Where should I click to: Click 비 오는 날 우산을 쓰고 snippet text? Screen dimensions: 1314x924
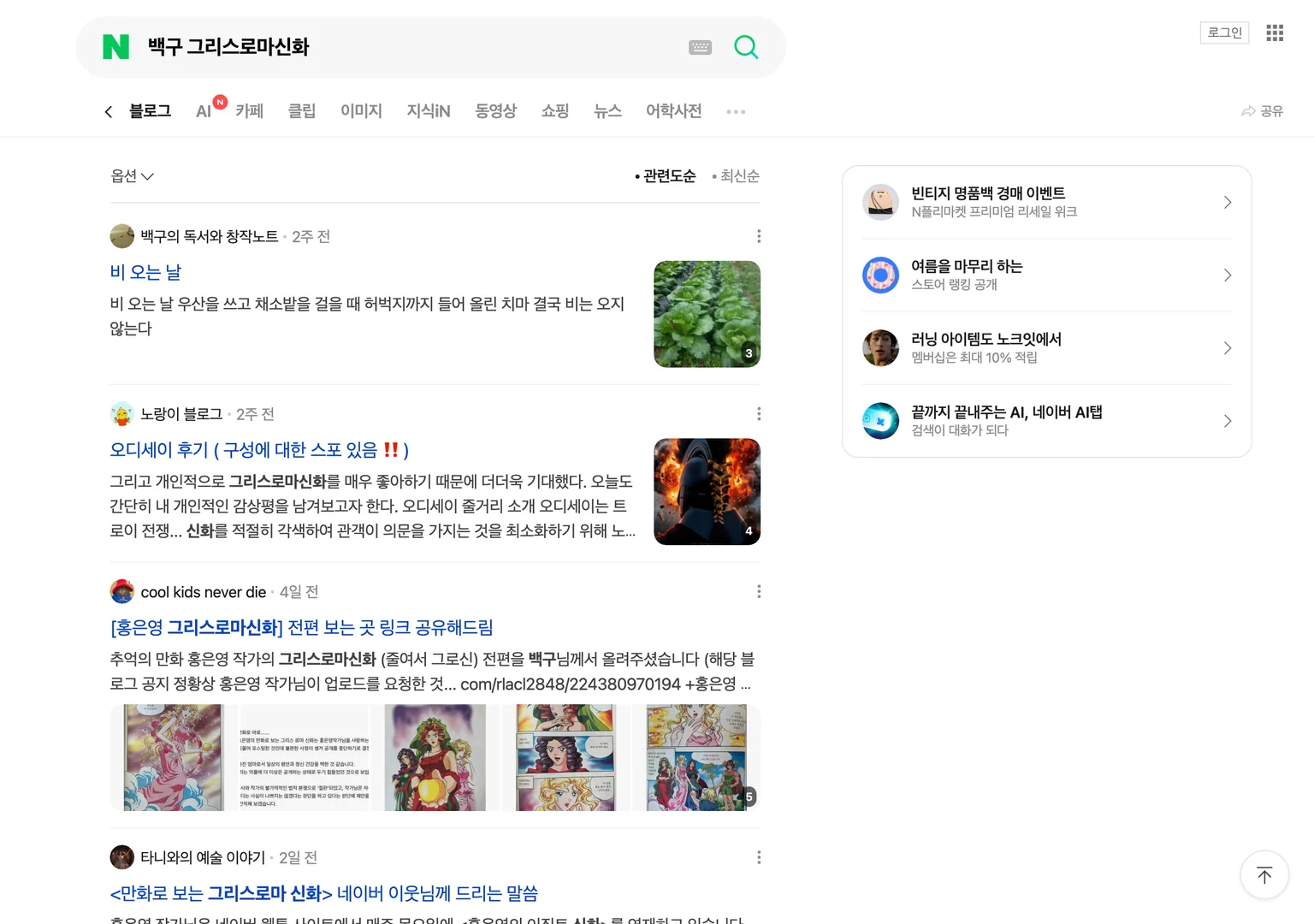[367, 316]
